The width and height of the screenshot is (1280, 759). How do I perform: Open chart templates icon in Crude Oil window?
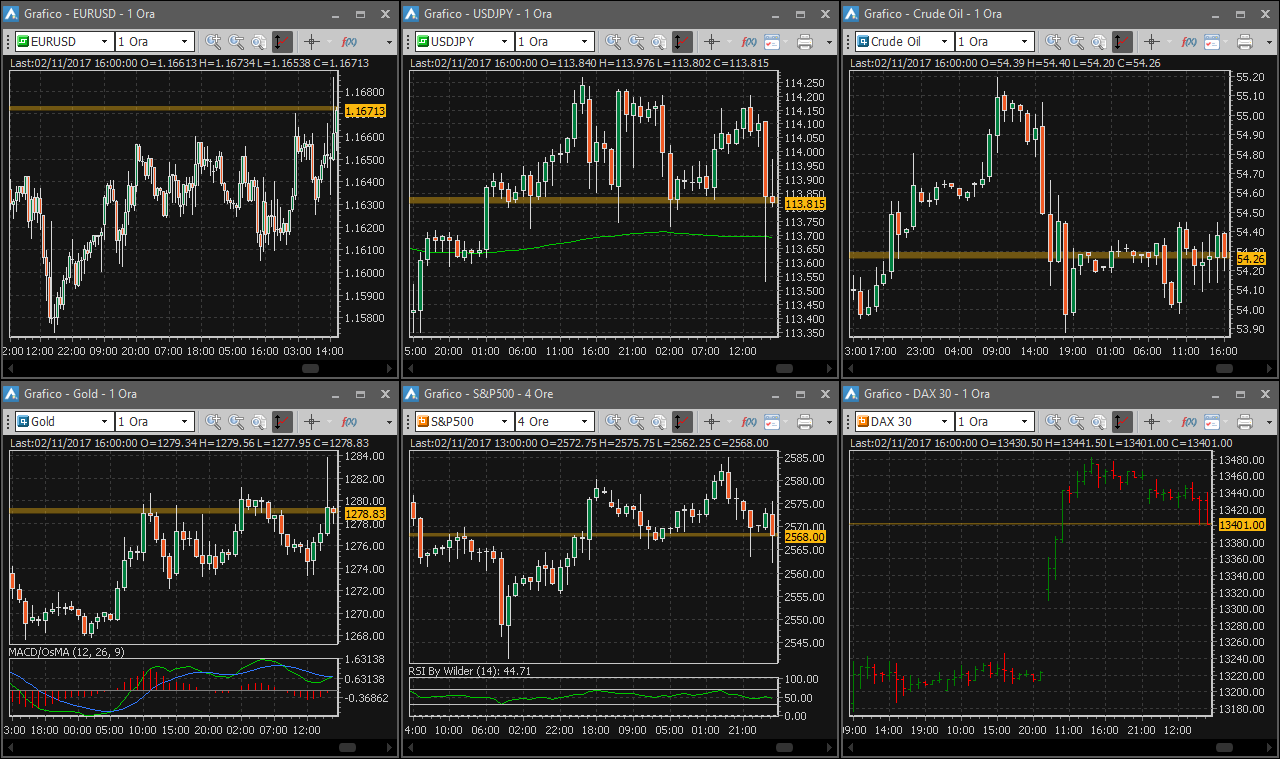click(x=1212, y=42)
